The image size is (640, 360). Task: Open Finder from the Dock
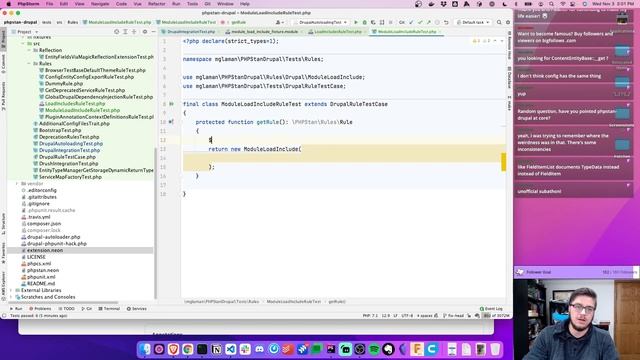(x=146, y=349)
